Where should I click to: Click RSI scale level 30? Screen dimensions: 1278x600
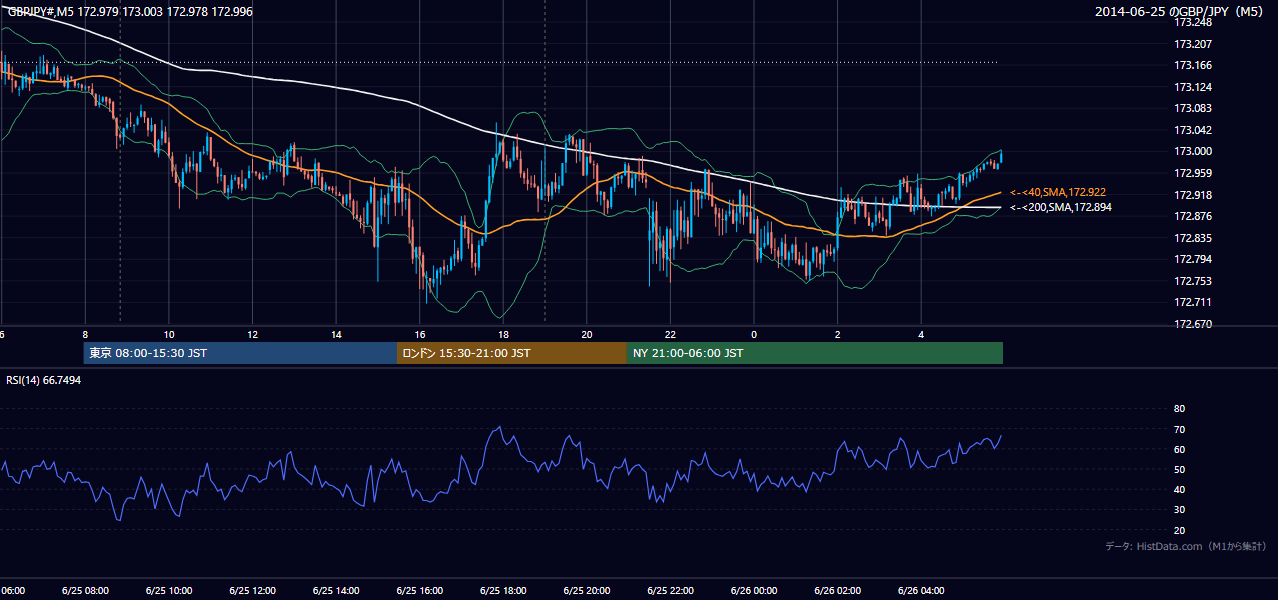click(1179, 510)
